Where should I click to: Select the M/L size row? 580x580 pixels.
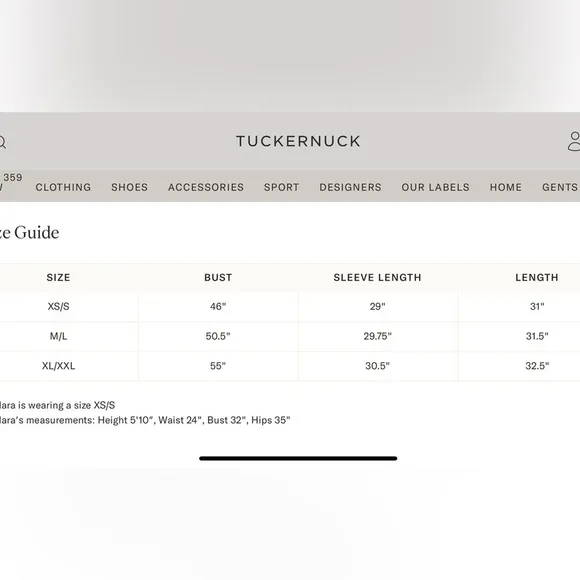tap(290, 336)
